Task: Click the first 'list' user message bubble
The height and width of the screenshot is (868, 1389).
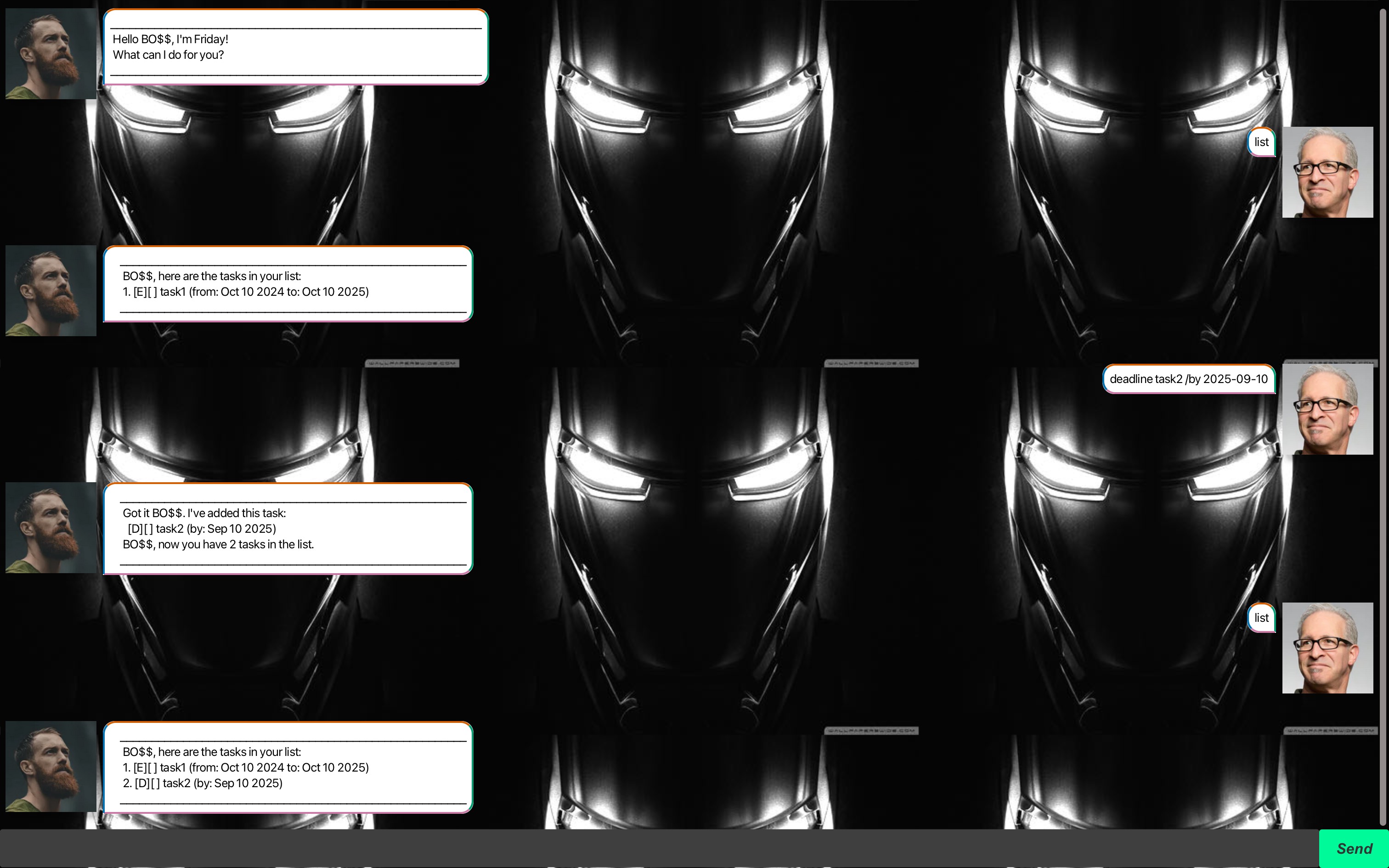Action: coord(1261,142)
